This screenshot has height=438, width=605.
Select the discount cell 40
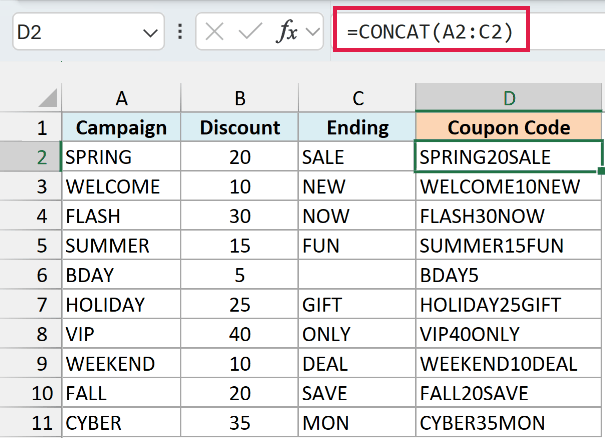(240, 334)
